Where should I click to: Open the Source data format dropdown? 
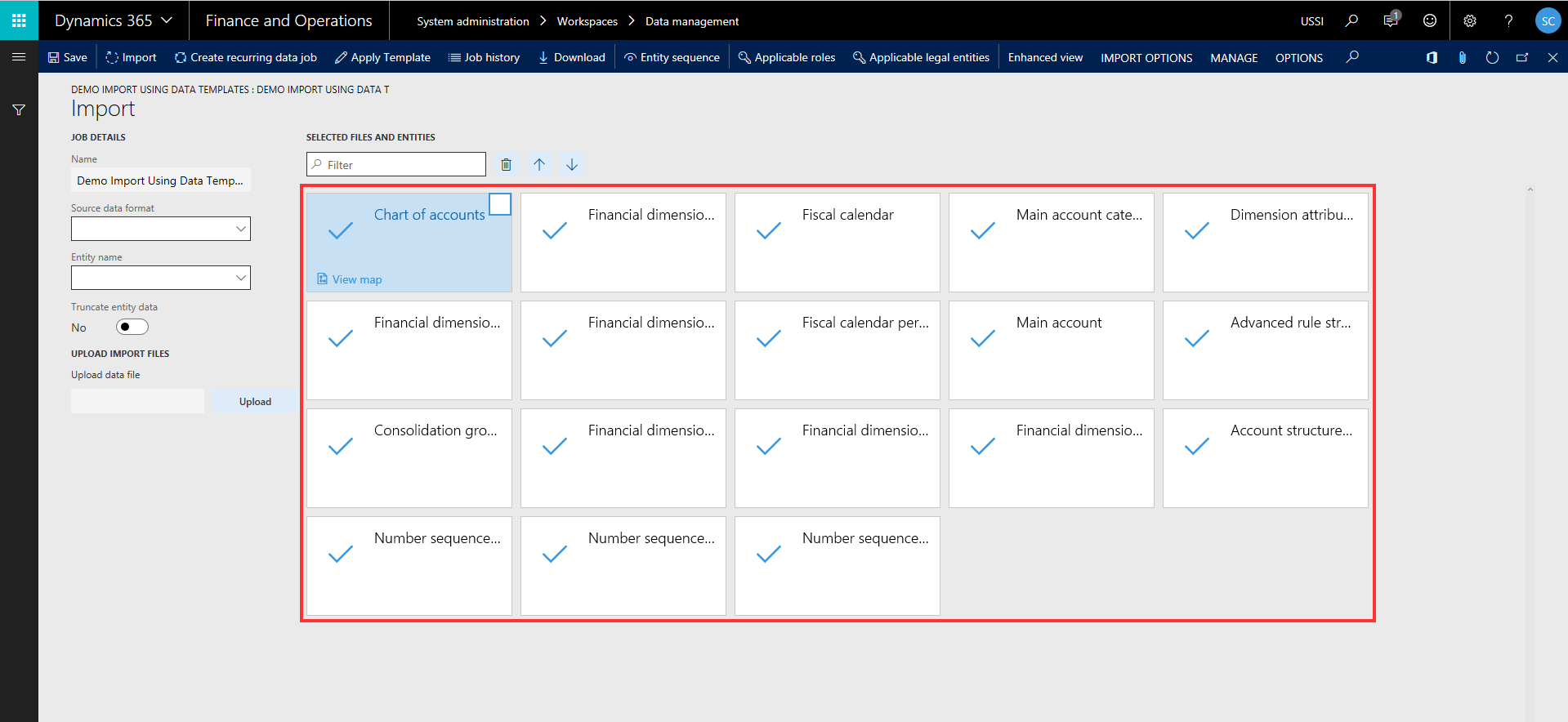[x=161, y=229]
